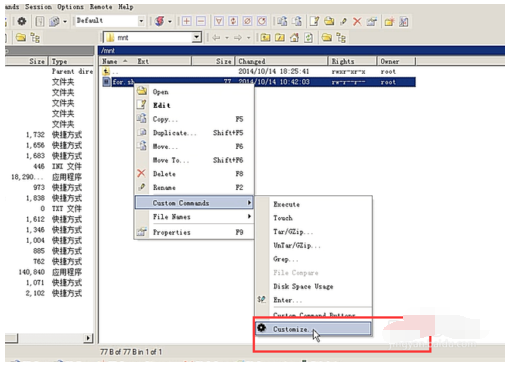Open the back navigation history arrow dropdown
The image size is (519, 366).
[x=227, y=38]
